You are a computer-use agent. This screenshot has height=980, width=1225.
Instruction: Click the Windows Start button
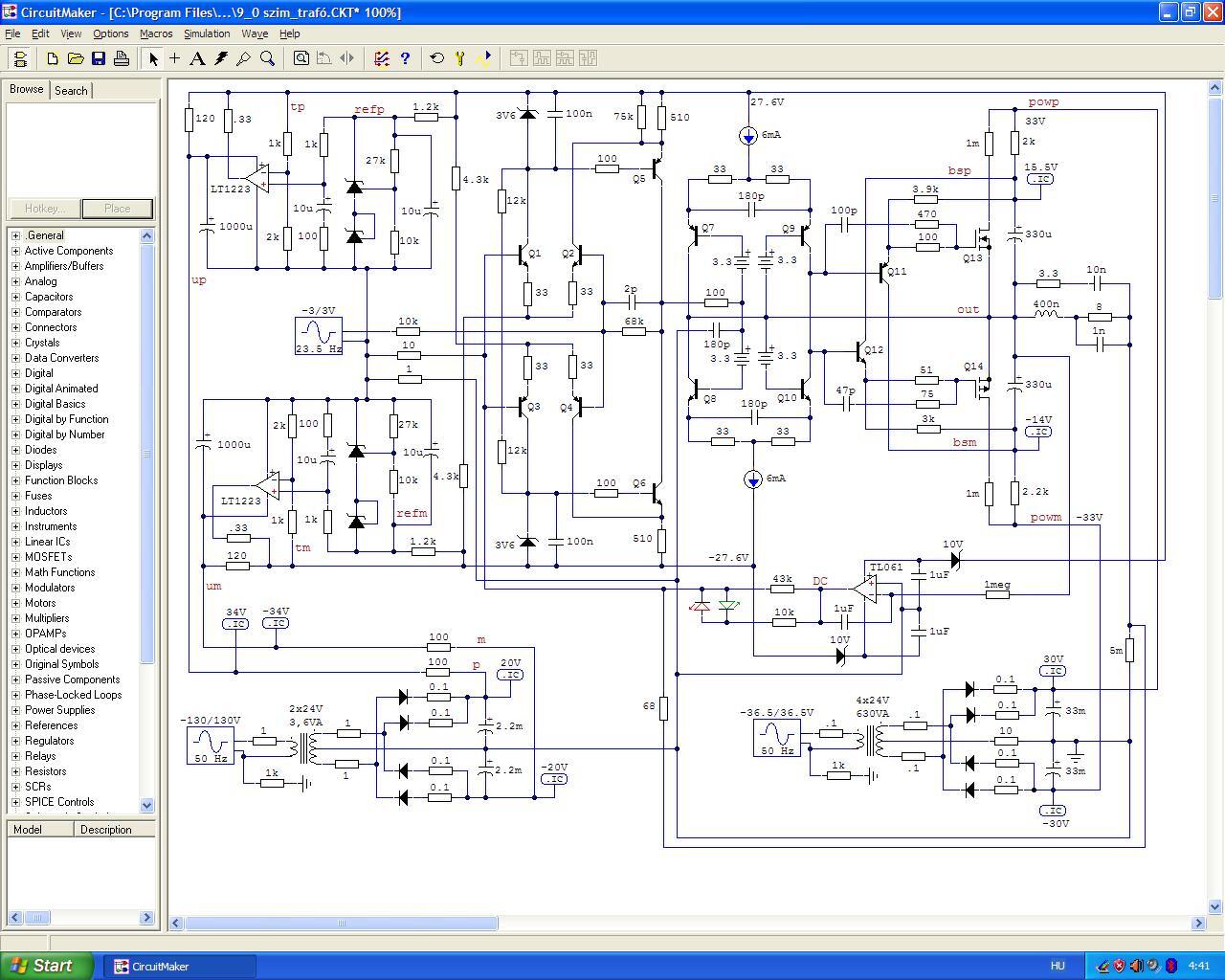pos(47,966)
